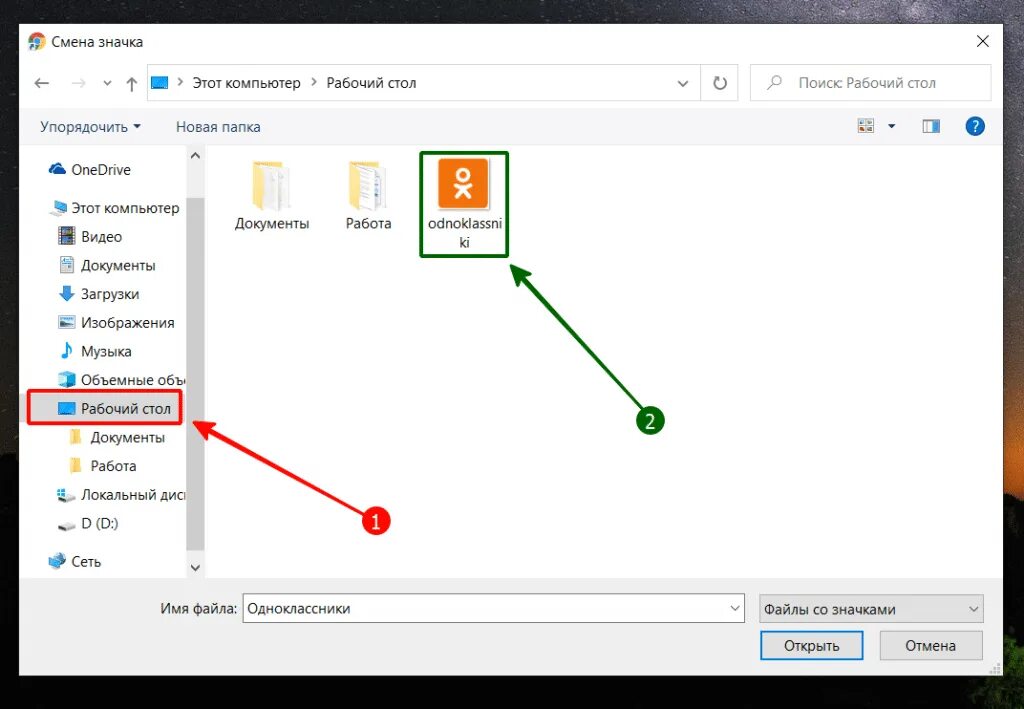Select OneDrive in the navigation pane
The width and height of the screenshot is (1024, 709).
(89, 170)
